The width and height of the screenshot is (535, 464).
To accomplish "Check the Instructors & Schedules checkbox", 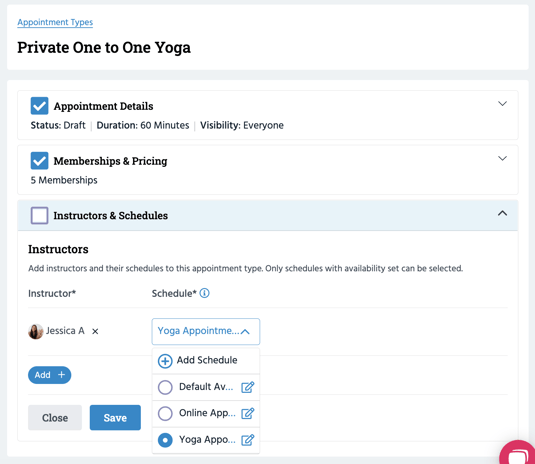I will 39,215.
